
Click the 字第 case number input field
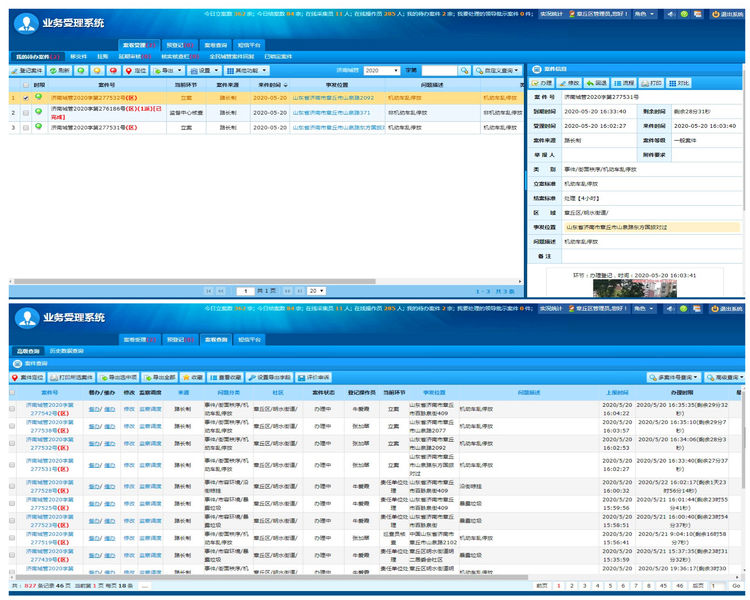(438, 71)
